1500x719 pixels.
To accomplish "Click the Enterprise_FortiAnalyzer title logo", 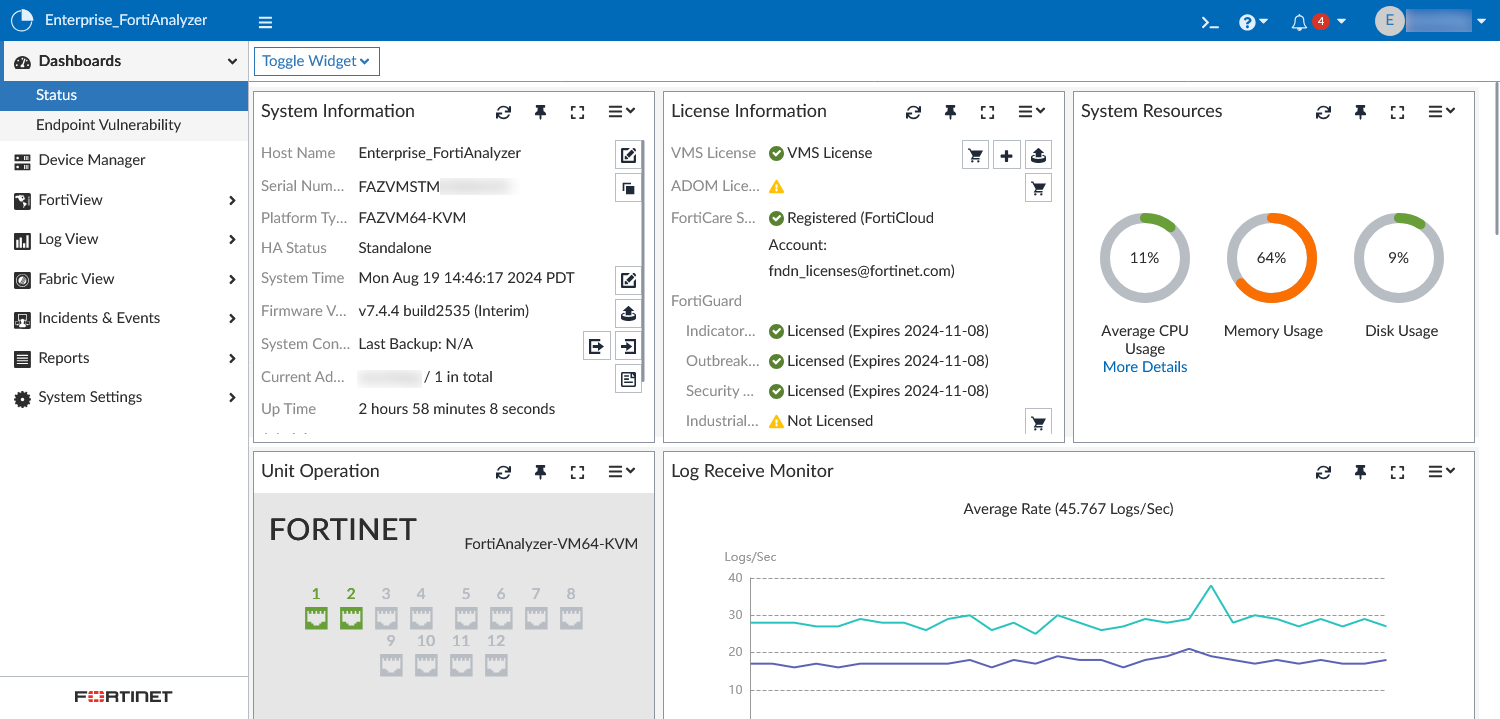I will pyautogui.click(x=22, y=21).
